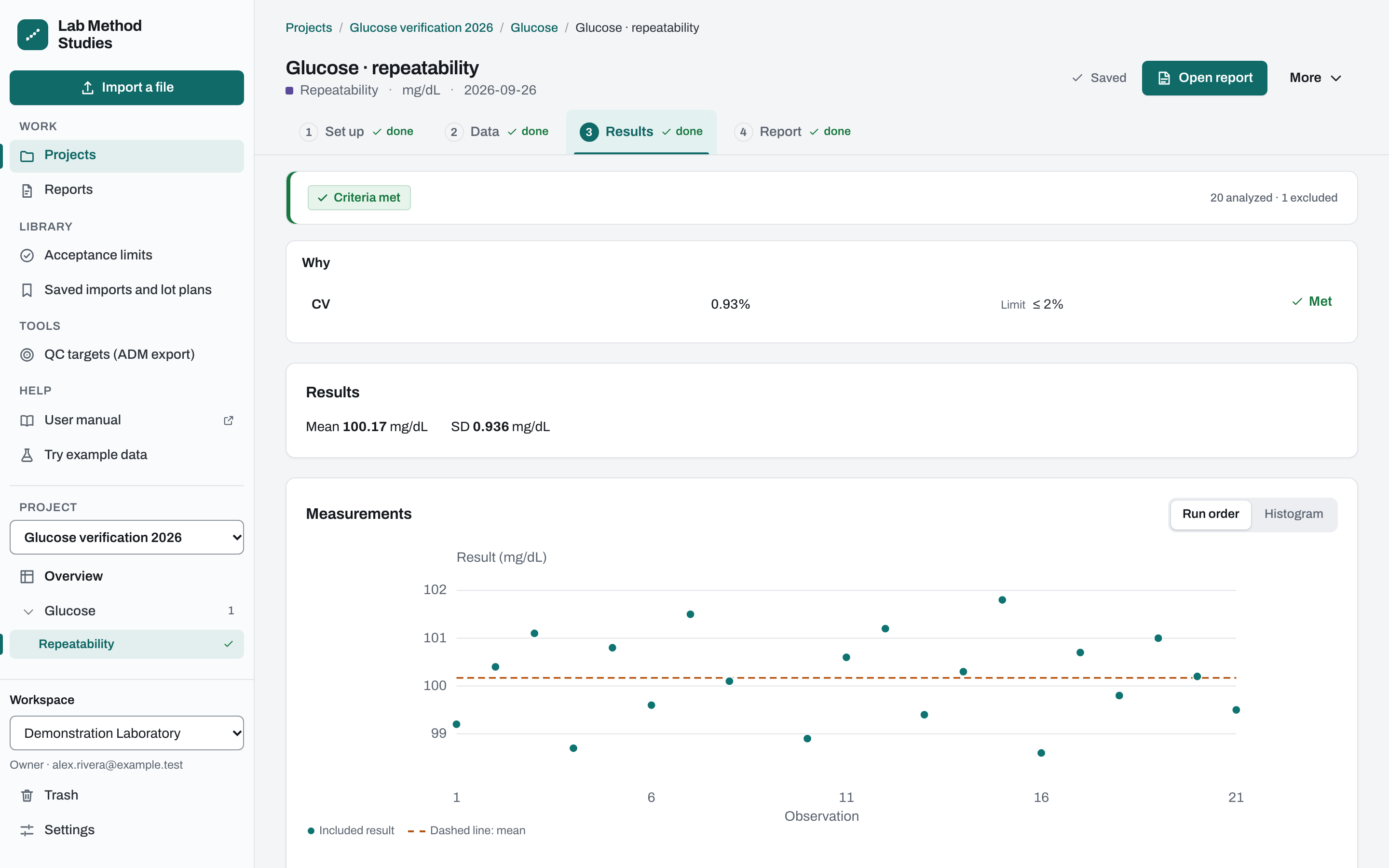The height and width of the screenshot is (868, 1389).
Task: Click the Glucose breadcrumb link
Action: click(534, 27)
